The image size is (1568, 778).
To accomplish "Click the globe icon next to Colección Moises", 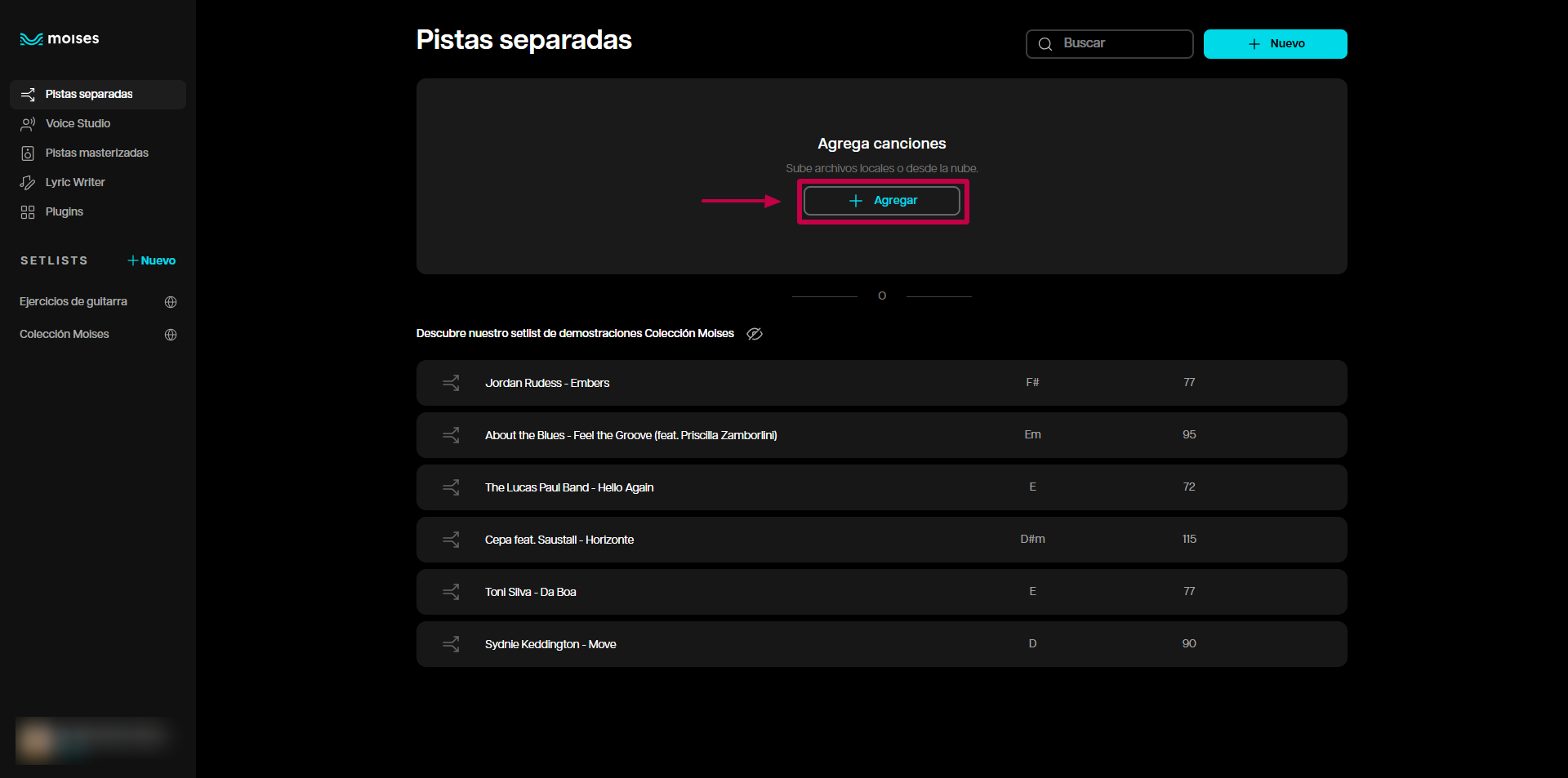I will click(171, 335).
